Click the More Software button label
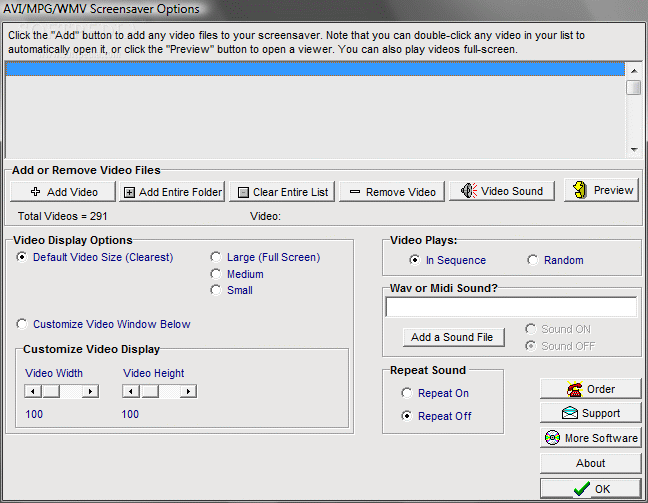 (601, 438)
